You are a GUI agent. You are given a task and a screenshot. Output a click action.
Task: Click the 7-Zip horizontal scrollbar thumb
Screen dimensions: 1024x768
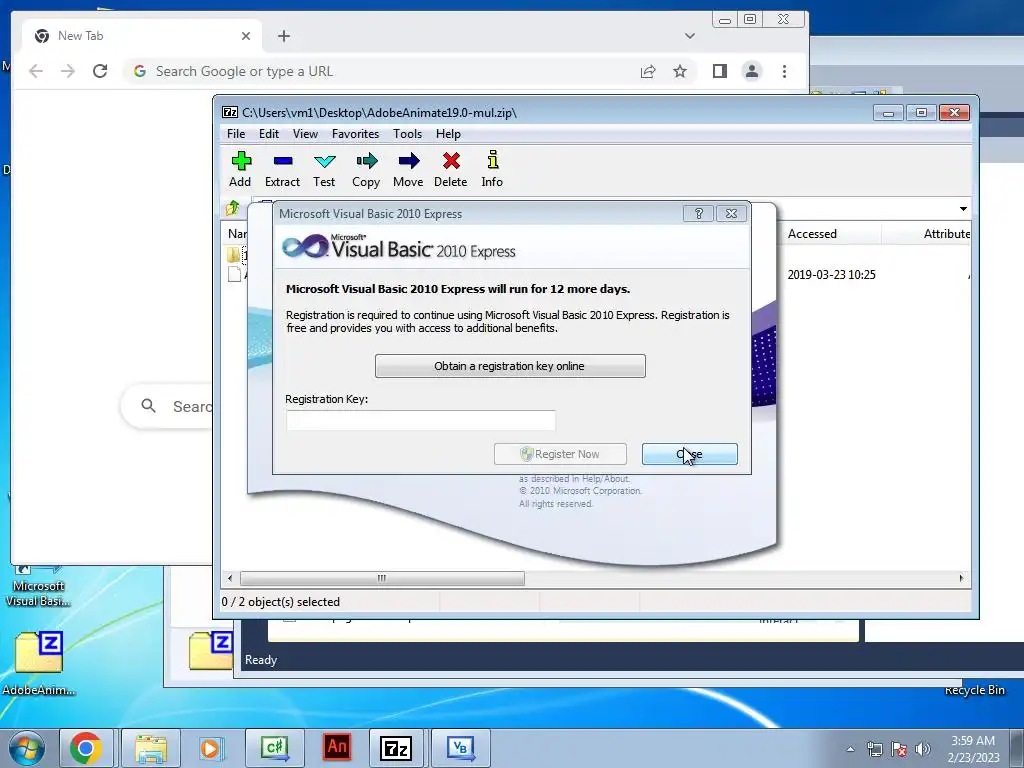click(x=382, y=578)
